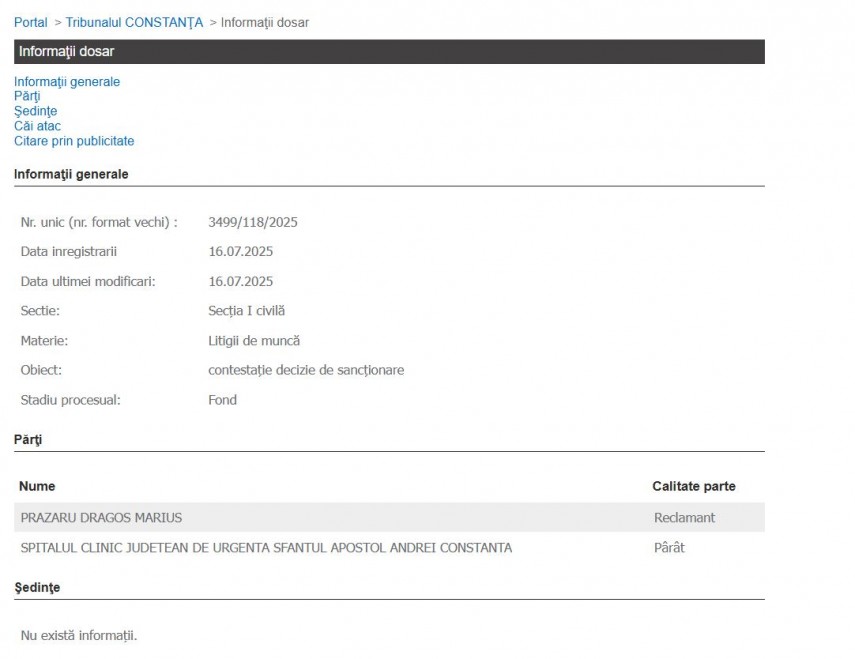855x659 pixels.
Task: Select the Sectie label
Action: [40, 311]
